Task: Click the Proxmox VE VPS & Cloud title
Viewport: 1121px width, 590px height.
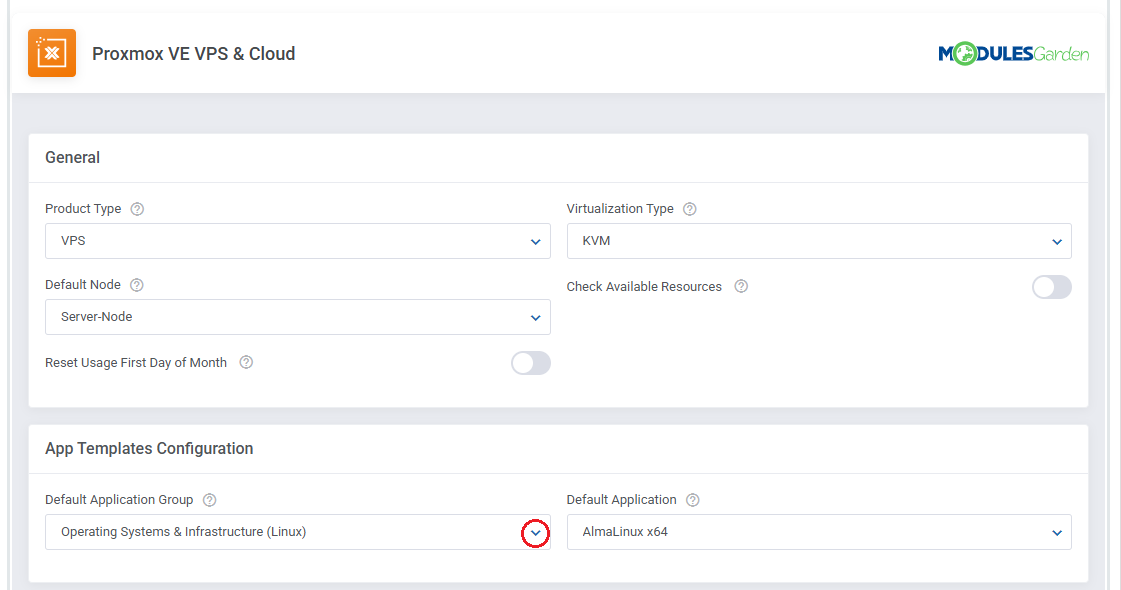Action: click(x=193, y=54)
